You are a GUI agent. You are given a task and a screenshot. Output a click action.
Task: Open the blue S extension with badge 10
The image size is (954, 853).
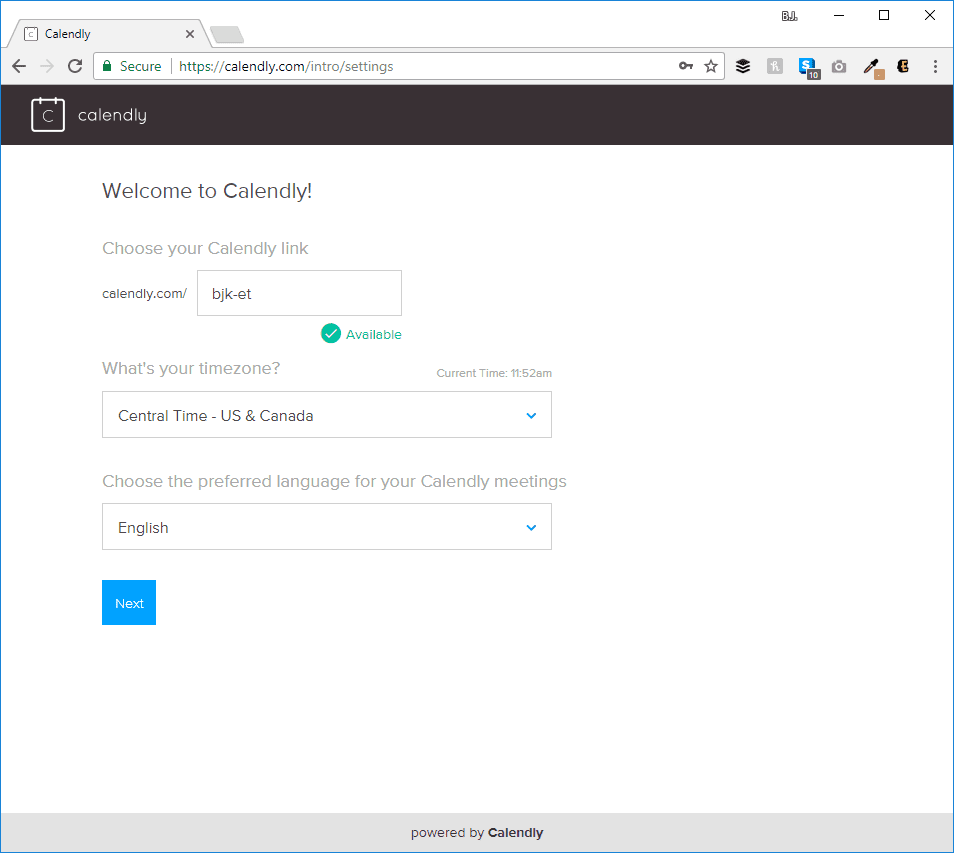tap(809, 68)
